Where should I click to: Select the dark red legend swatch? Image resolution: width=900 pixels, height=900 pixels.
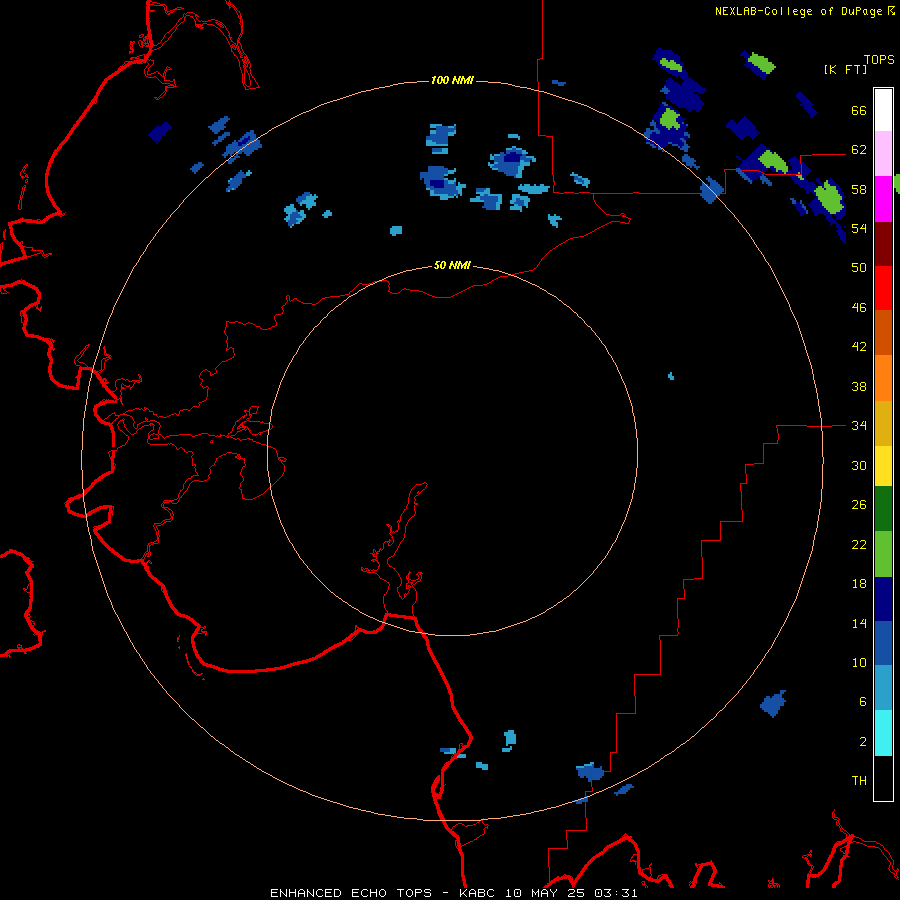(x=883, y=244)
